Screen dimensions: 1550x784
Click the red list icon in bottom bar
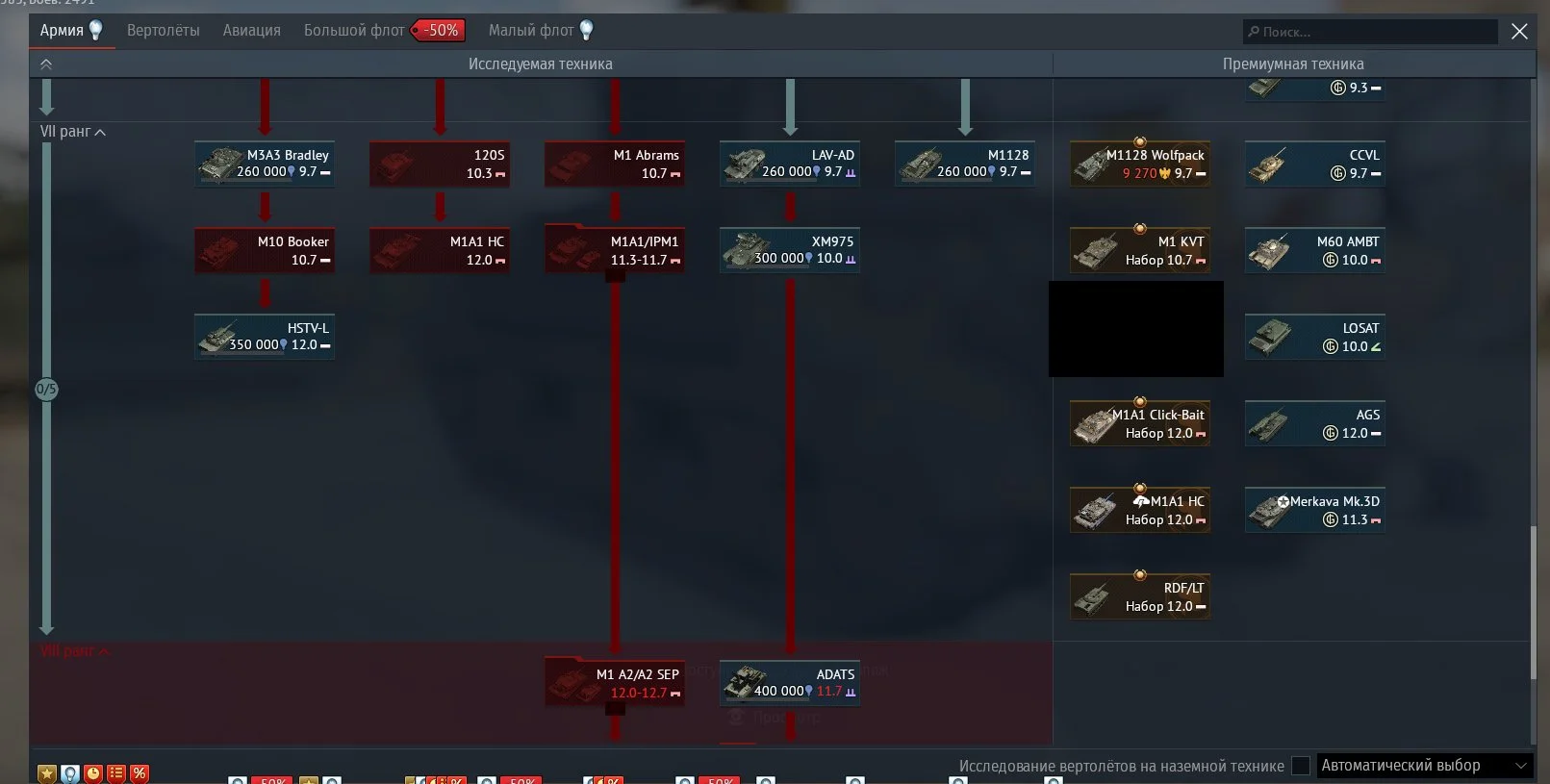[x=116, y=773]
